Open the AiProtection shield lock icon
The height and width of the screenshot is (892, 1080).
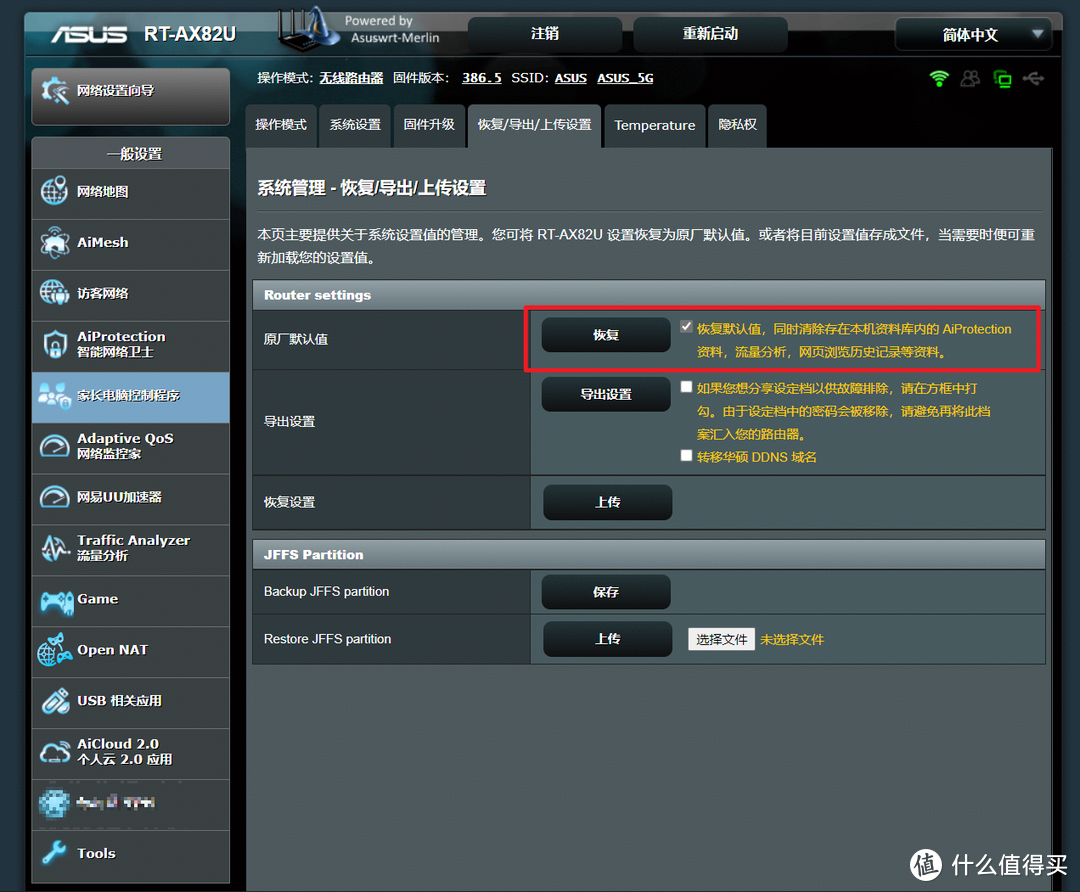coord(54,344)
